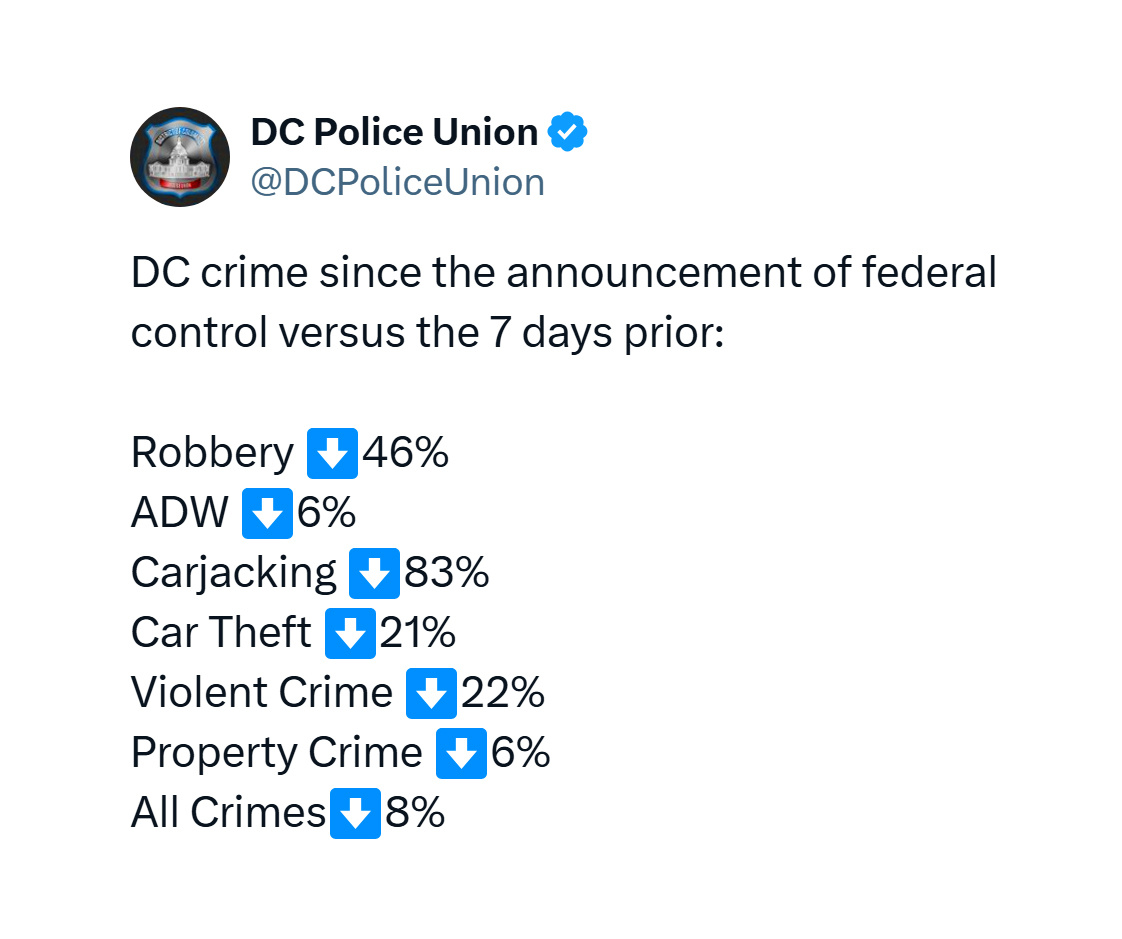Click the ADW label text
Screen dimensions: 1122x939
coord(180,512)
